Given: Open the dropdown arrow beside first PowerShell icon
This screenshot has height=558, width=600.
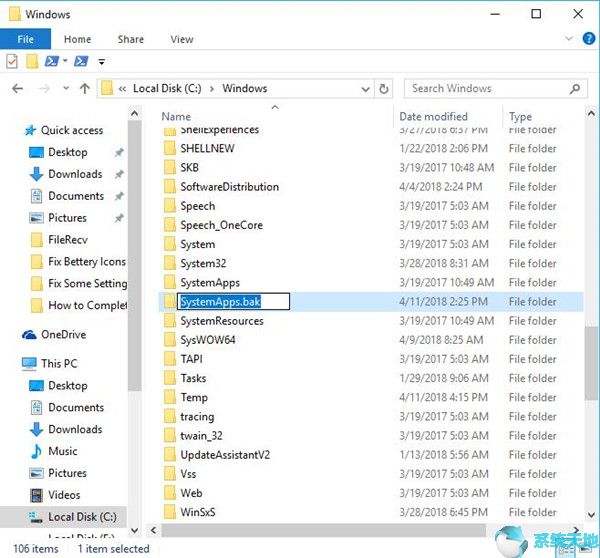Looking at the screenshot, I should tap(65, 61).
